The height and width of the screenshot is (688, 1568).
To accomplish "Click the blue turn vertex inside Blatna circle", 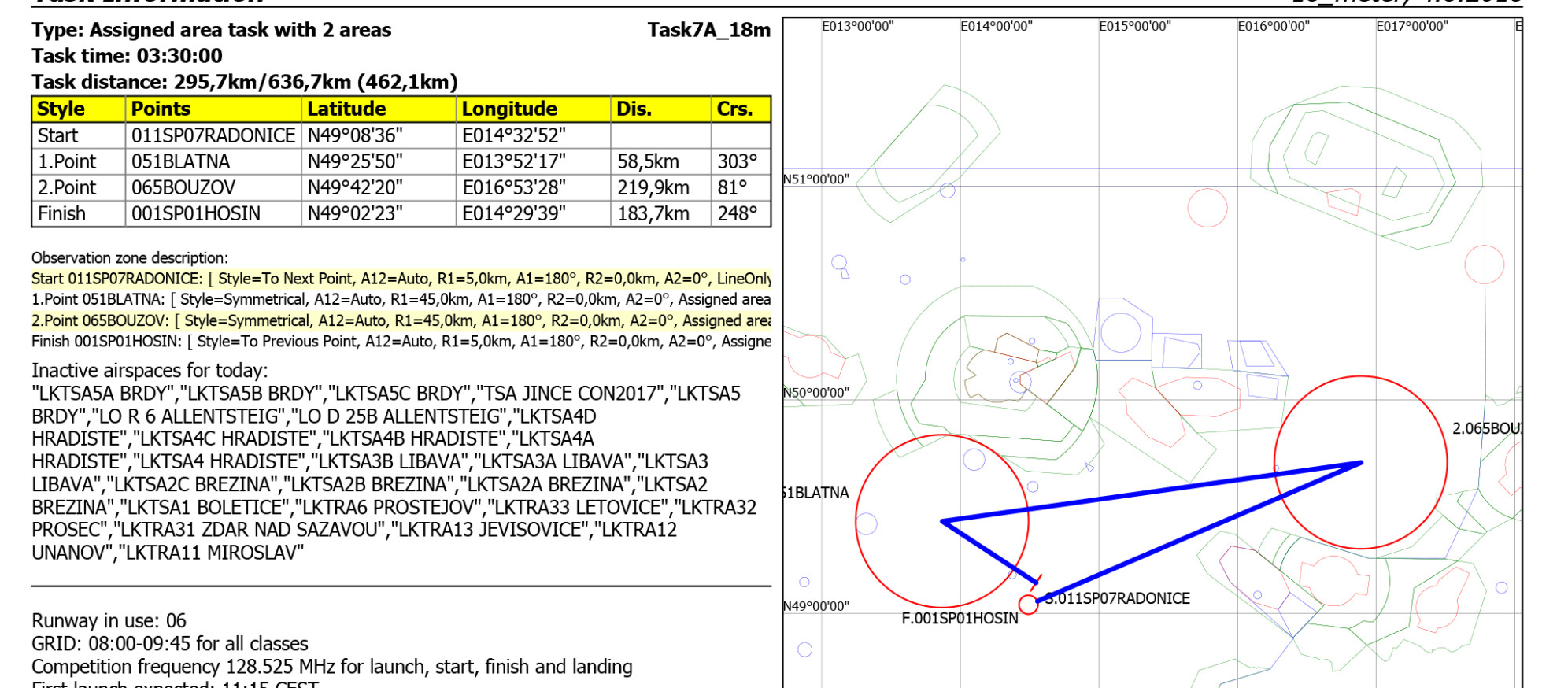I will tap(942, 521).
